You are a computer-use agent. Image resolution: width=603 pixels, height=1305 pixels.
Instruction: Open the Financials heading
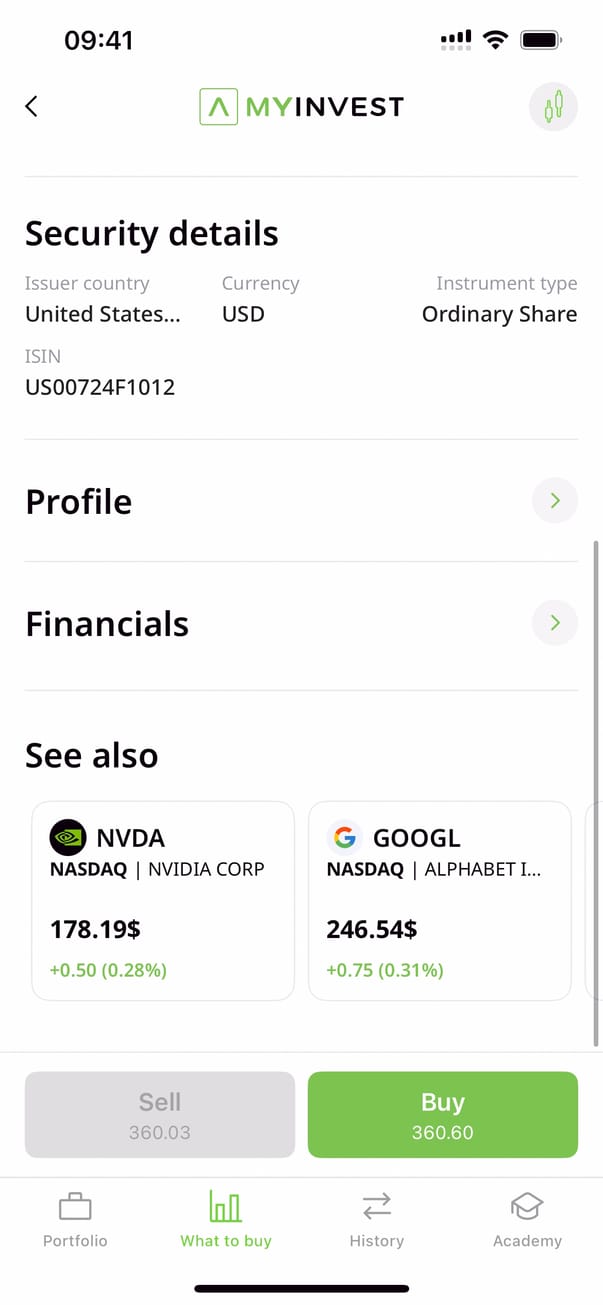tap(107, 624)
